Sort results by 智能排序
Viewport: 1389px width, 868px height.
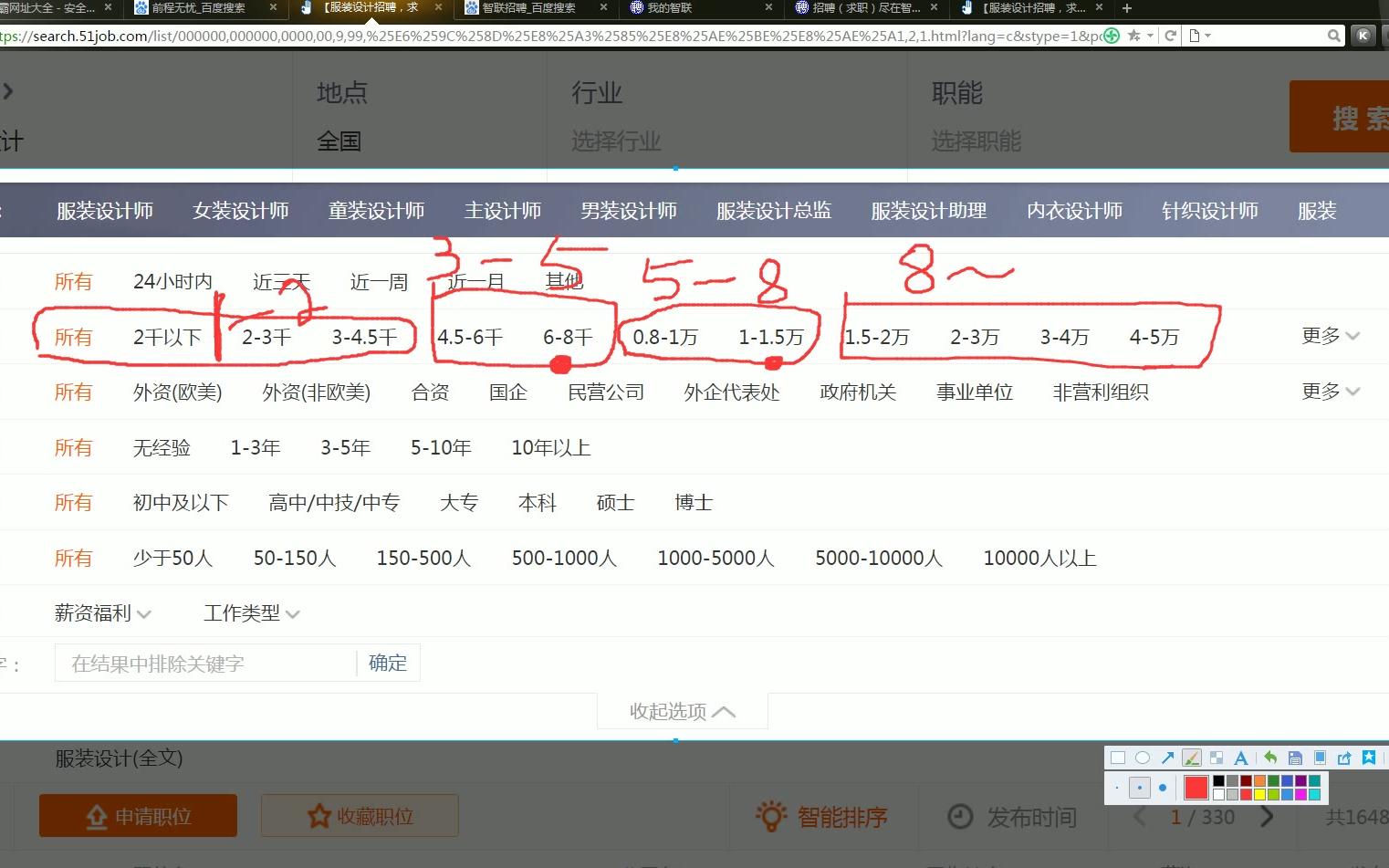pyautogui.click(x=821, y=816)
